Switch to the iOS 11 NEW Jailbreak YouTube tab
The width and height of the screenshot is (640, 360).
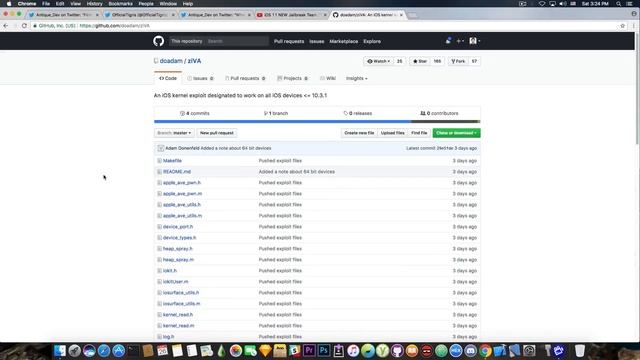[x=291, y=15]
